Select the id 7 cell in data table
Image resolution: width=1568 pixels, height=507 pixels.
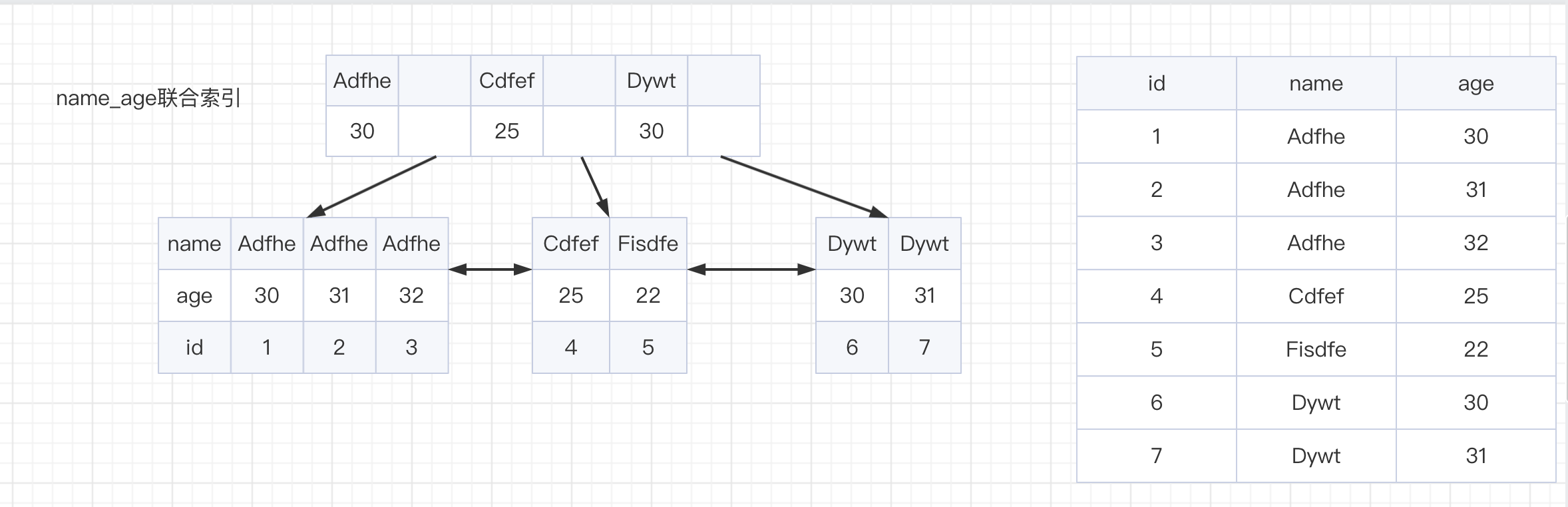(1157, 456)
